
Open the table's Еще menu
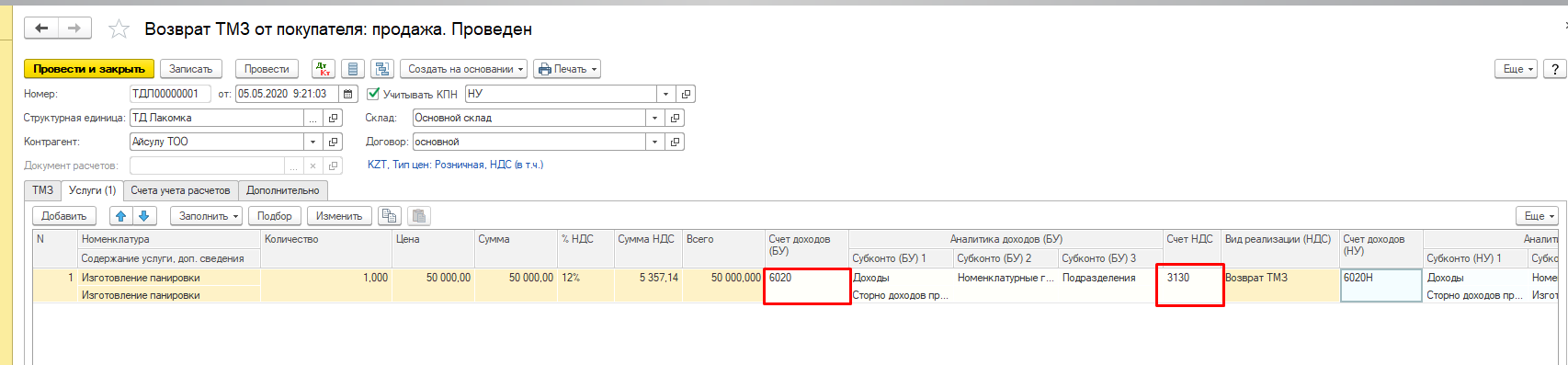point(1538,216)
